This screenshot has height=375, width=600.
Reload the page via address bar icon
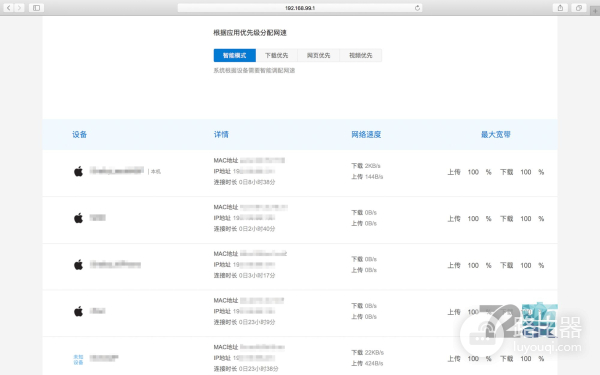(417, 8)
